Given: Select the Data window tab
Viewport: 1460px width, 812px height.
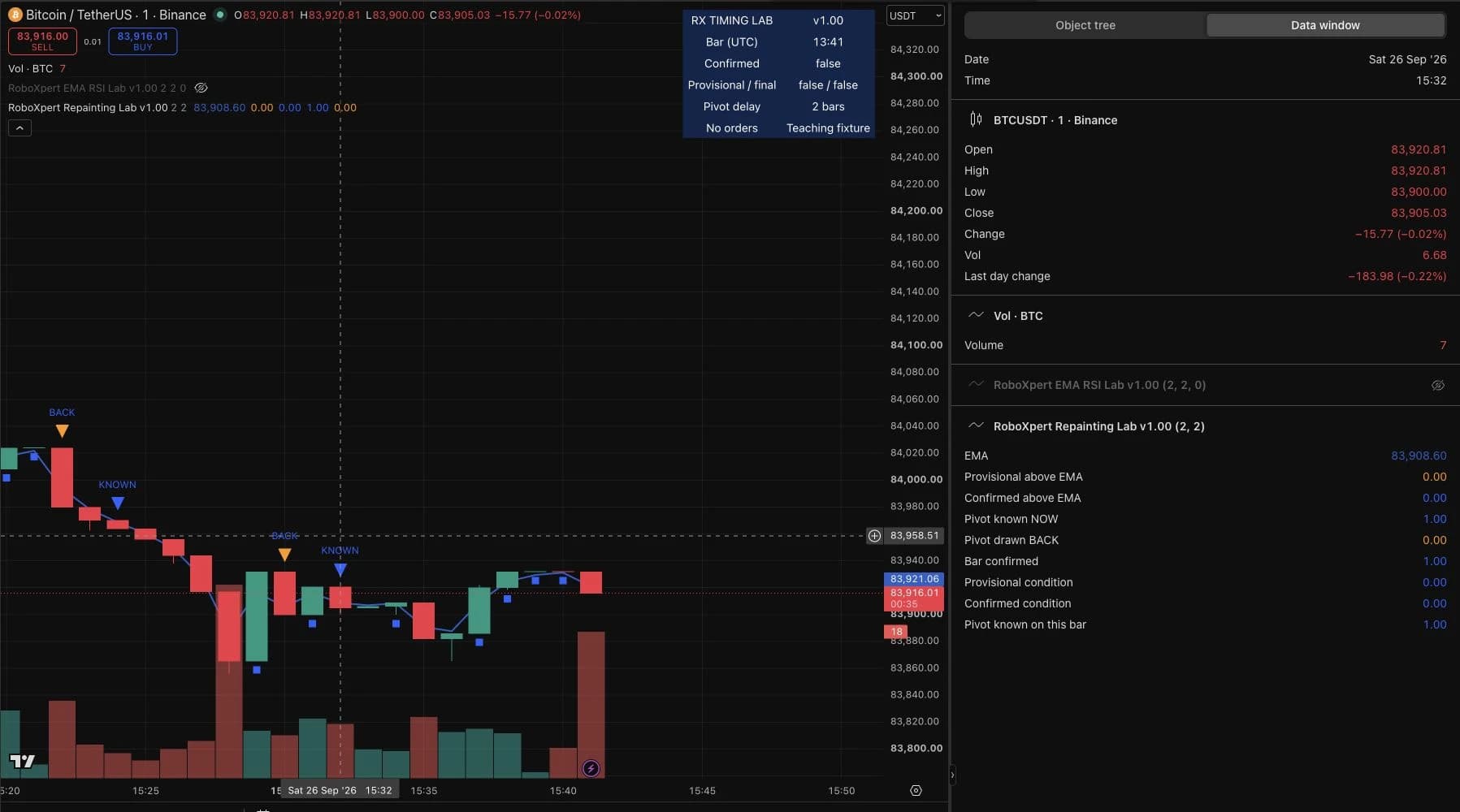Looking at the screenshot, I should pyautogui.click(x=1325, y=25).
